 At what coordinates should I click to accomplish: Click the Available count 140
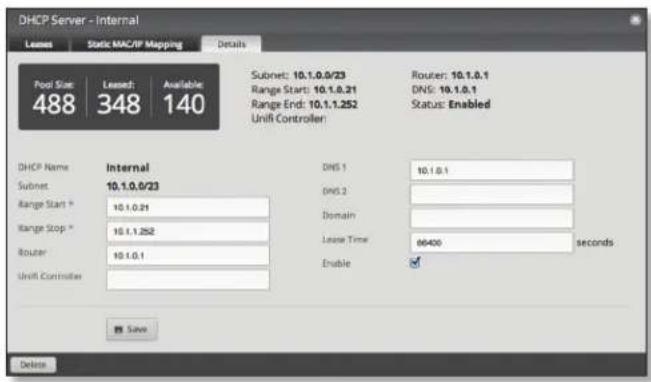(184, 104)
